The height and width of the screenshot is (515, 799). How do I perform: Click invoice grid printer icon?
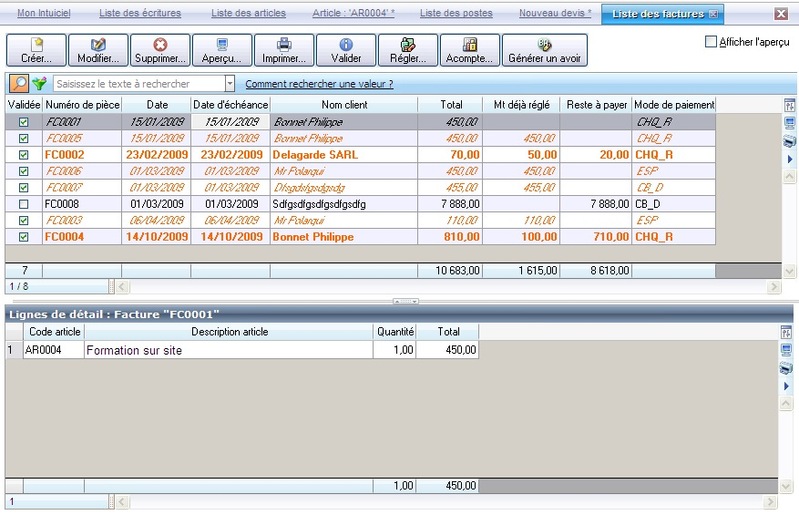point(789,141)
